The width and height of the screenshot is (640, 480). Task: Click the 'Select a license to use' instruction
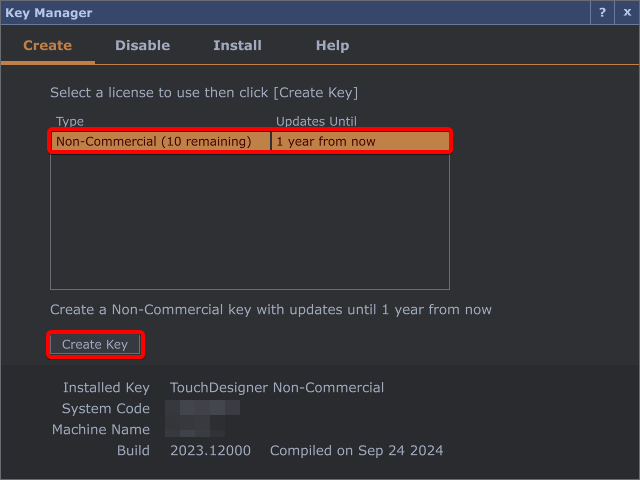[x=204, y=92]
